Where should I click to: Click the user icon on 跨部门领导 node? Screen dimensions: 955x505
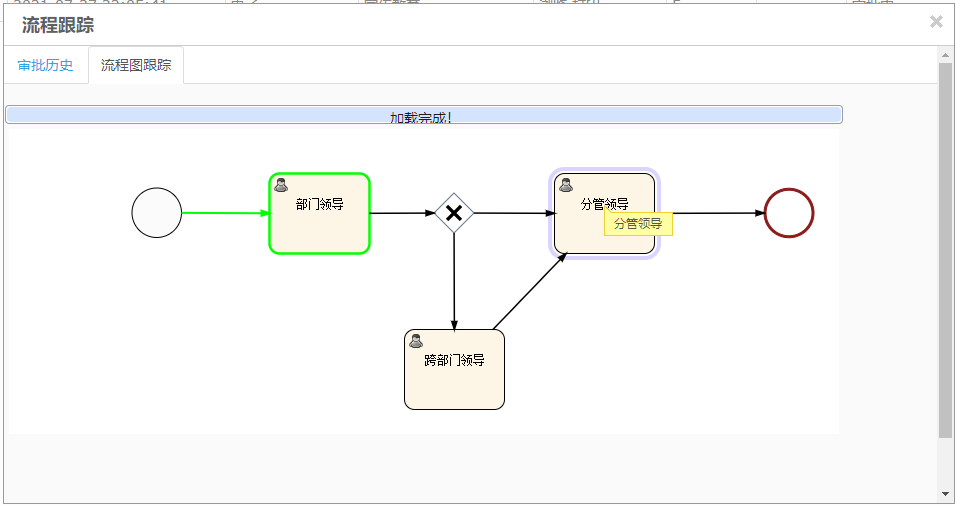[x=416, y=341]
